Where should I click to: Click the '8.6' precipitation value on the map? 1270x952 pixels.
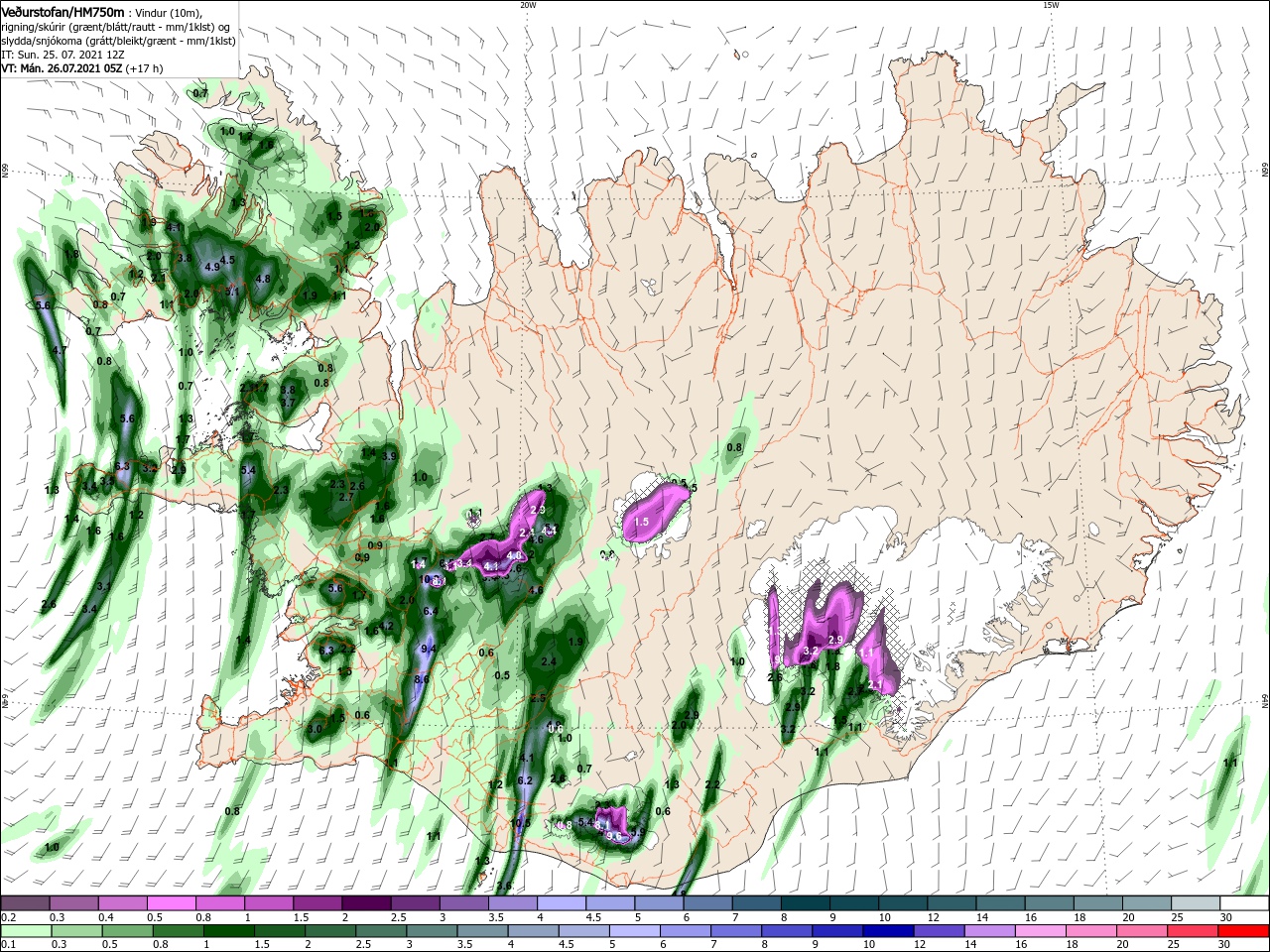(422, 679)
